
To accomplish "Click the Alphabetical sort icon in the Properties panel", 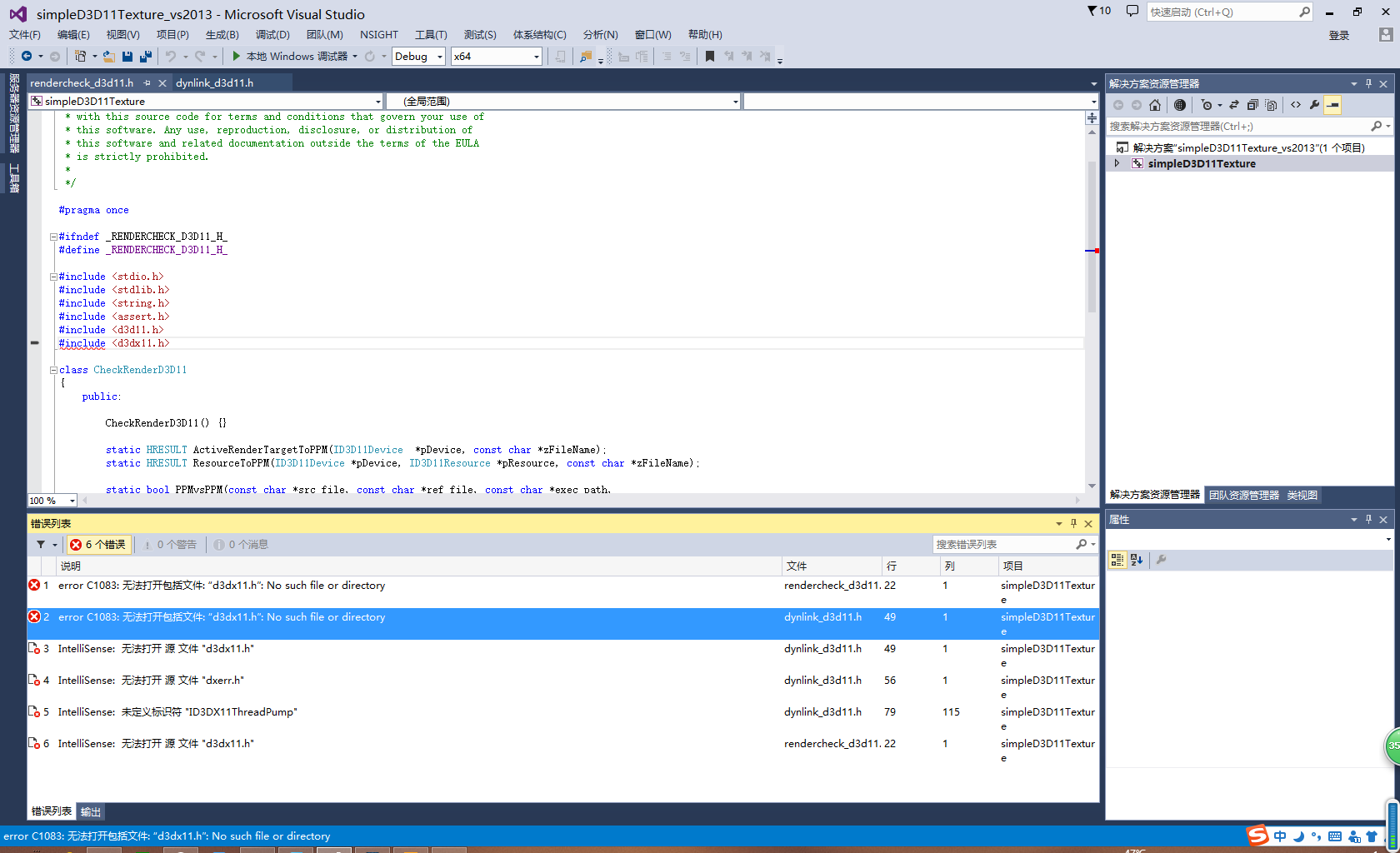I will click(1137, 560).
